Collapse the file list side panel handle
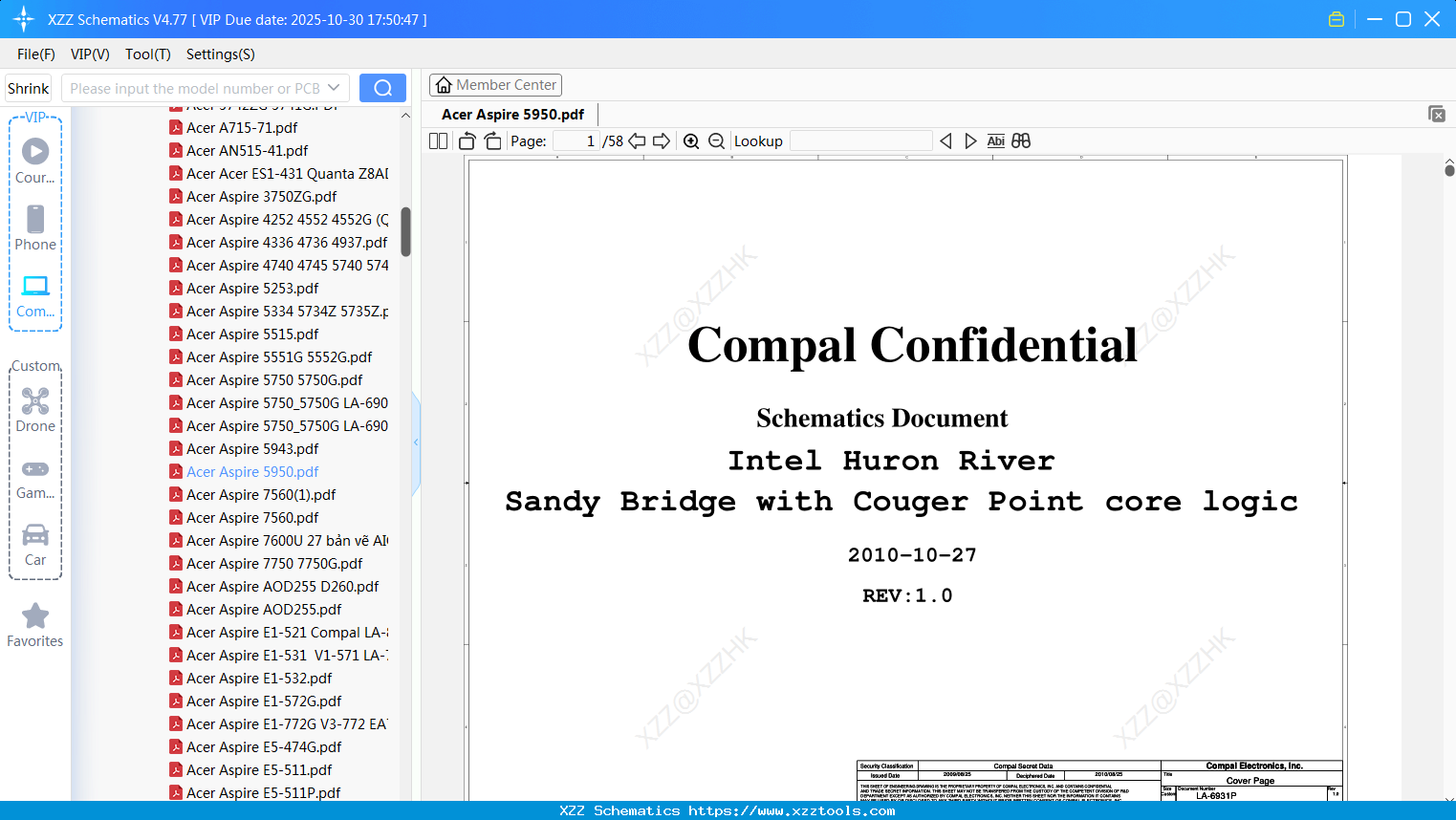 416,442
